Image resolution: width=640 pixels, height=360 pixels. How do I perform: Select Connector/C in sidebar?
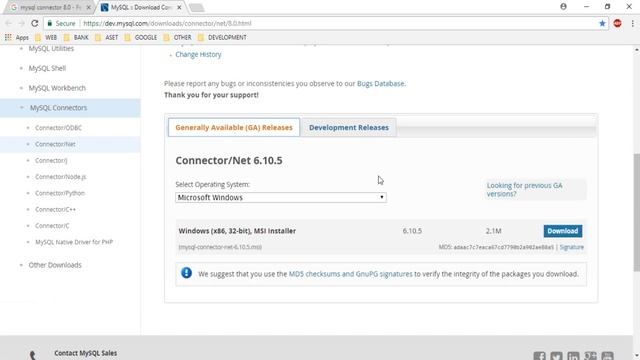52,226
